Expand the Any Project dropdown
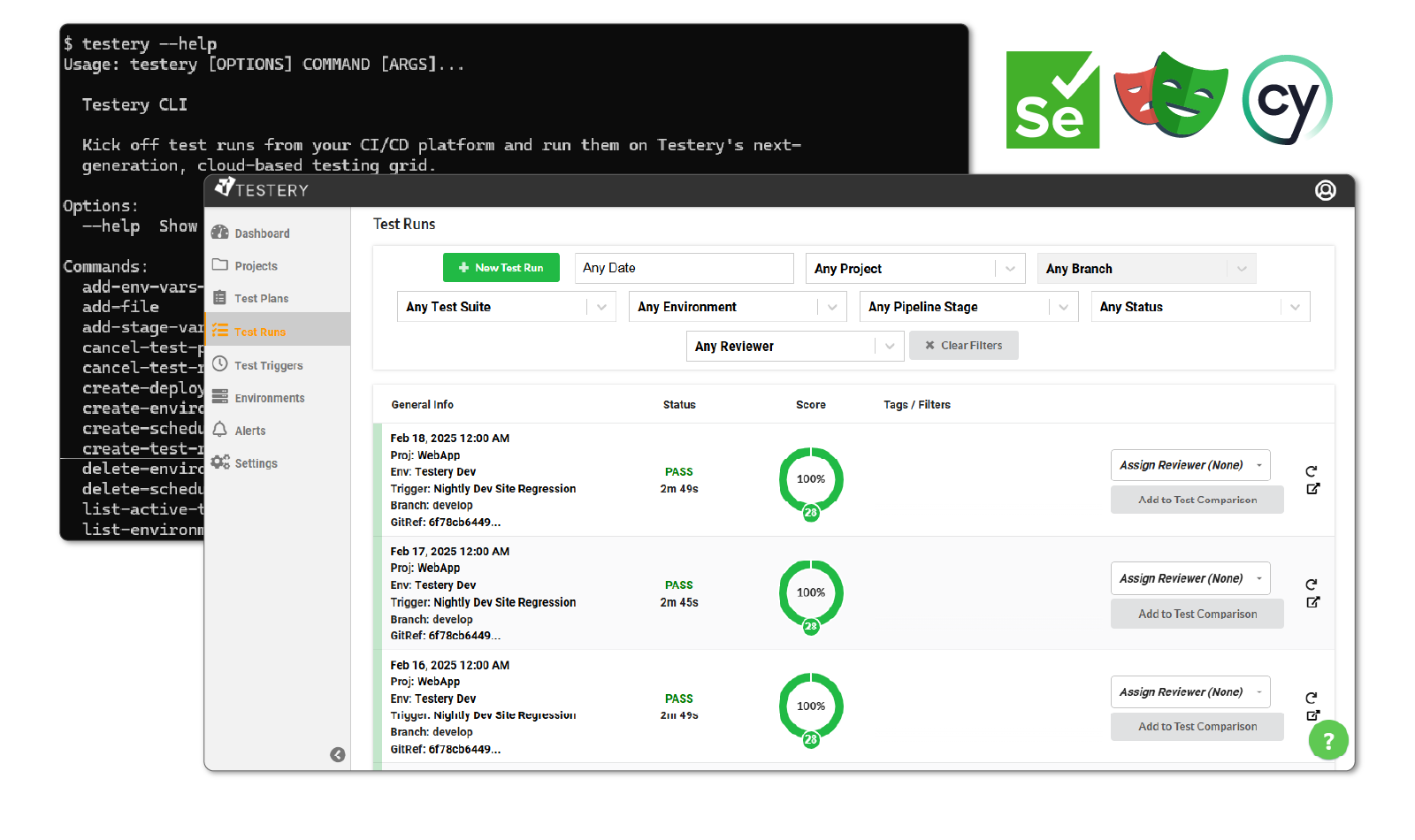 [914, 269]
